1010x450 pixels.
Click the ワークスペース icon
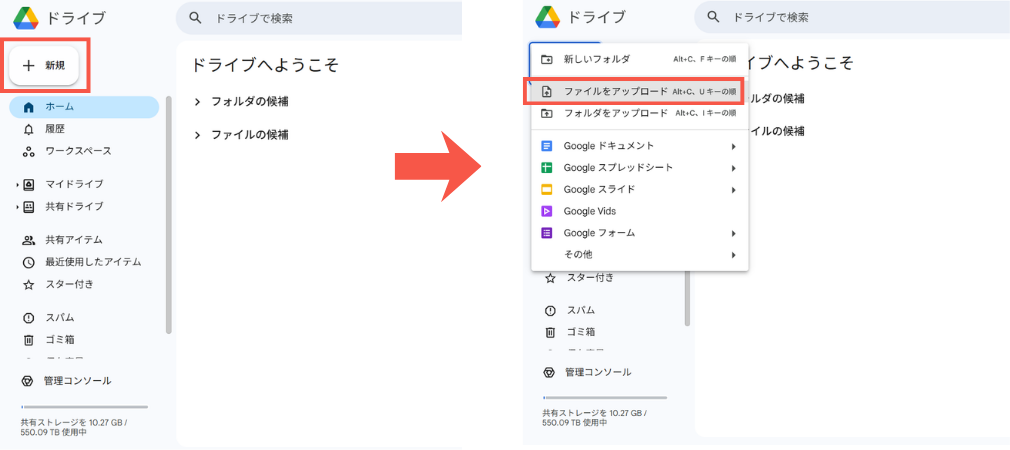(28, 152)
